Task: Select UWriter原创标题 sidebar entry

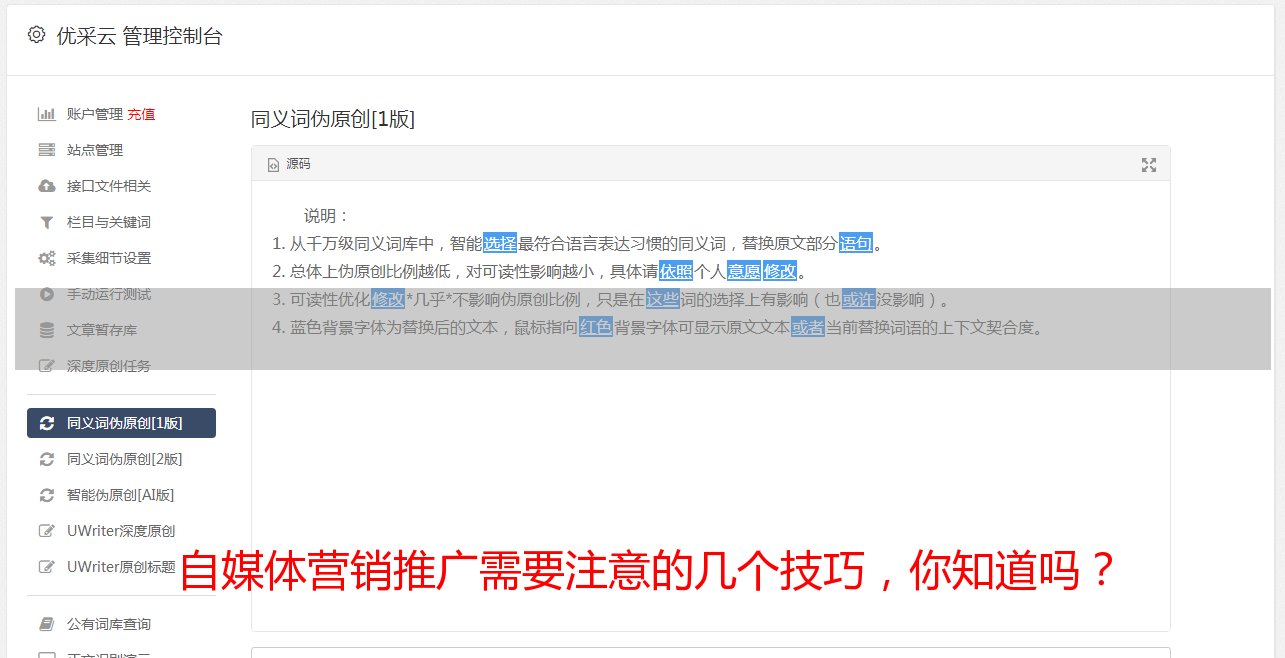Action: [121, 567]
